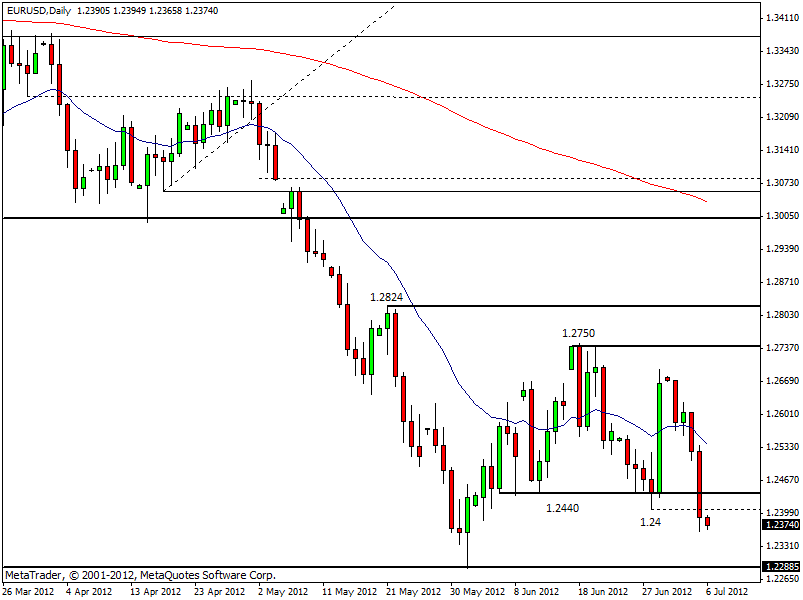
Task: Select the 1.2824 price annotation
Action: (x=388, y=297)
